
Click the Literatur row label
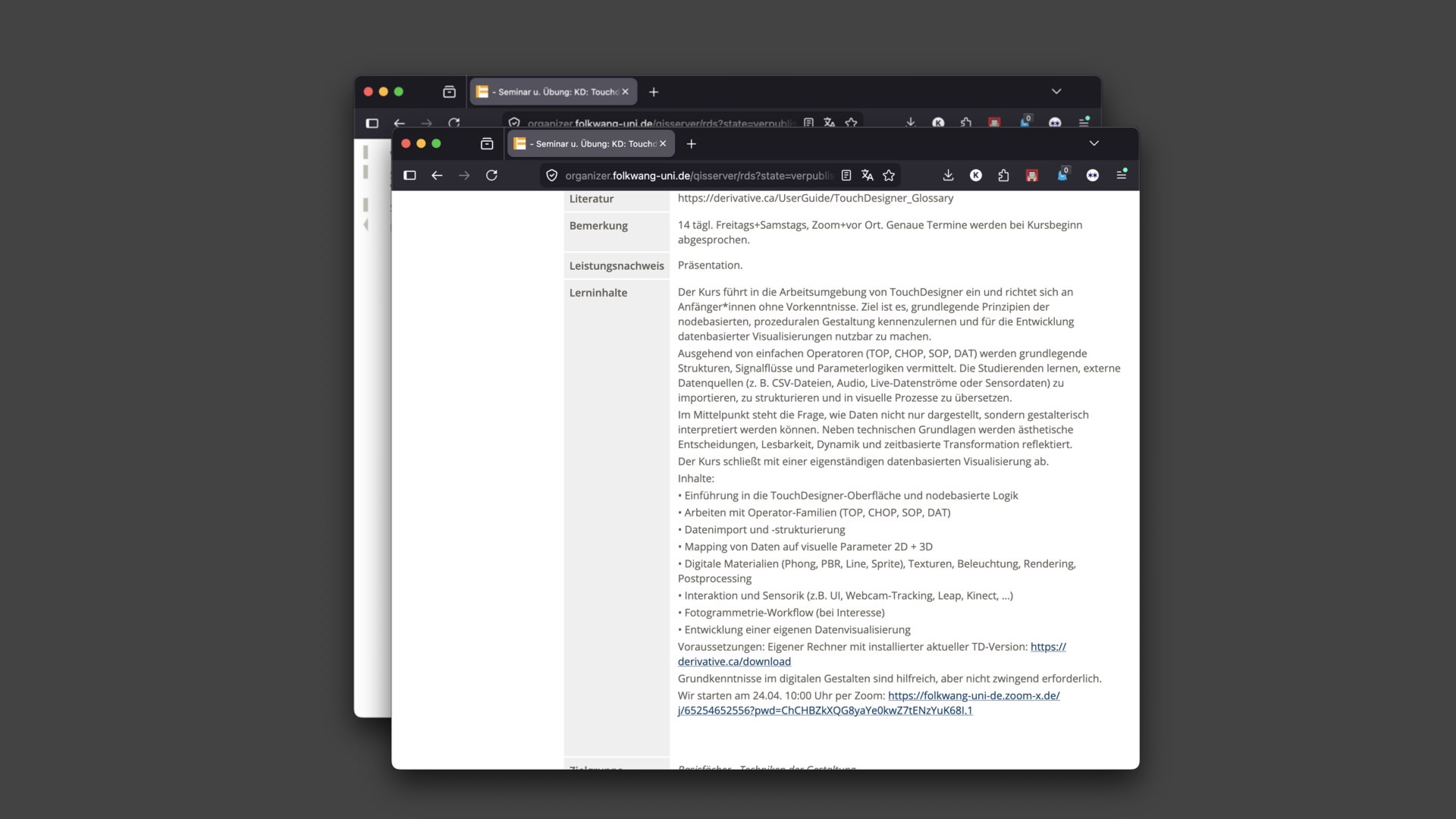[x=591, y=199]
